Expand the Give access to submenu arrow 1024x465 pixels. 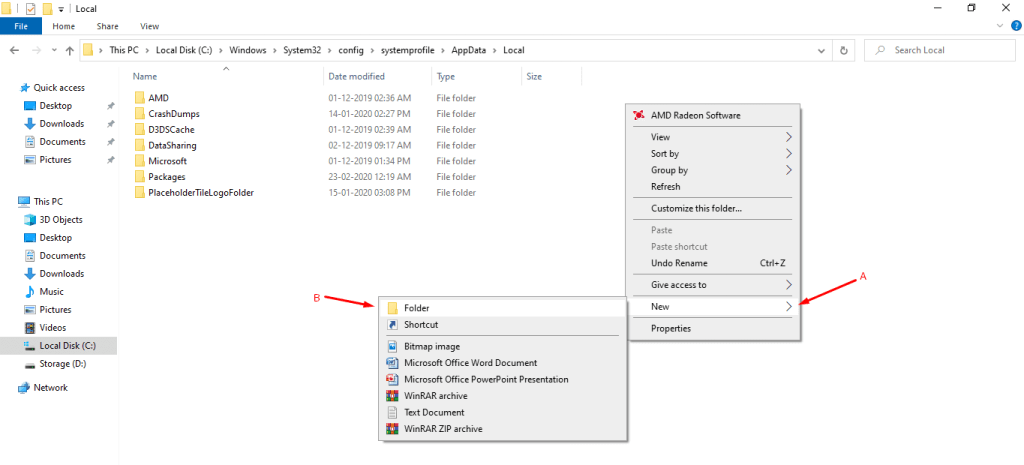pyautogui.click(x=789, y=285)
